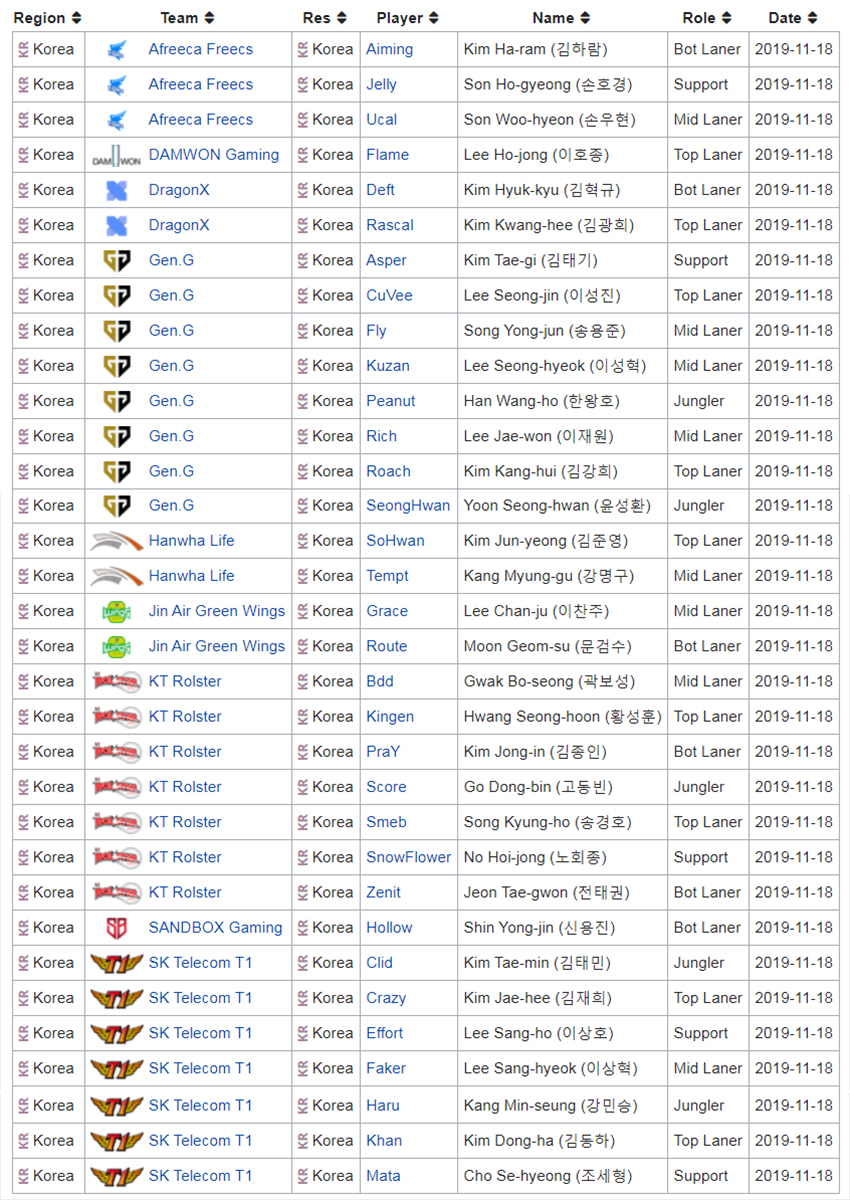Open player page for Deft

(x=380, y=189)
